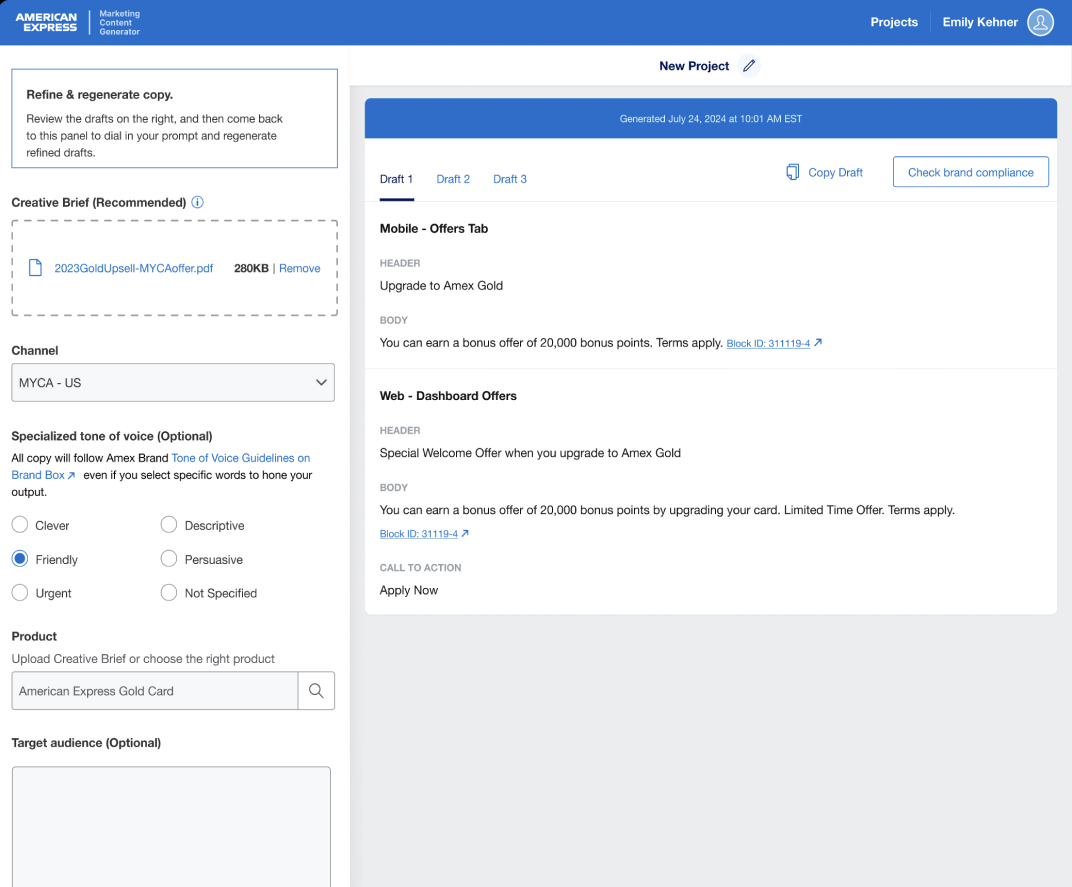Click the Target audience text area
This screenshot has height=887, width=1072.
point(171,825)
